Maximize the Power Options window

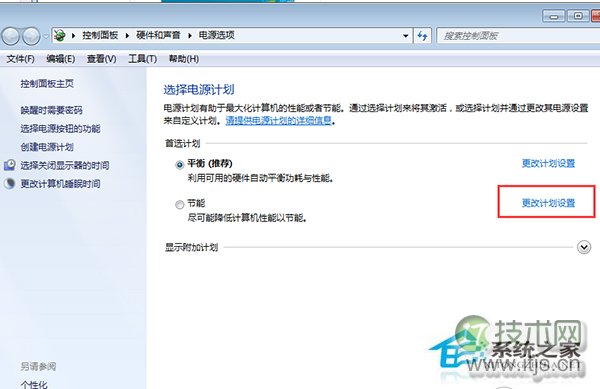pos(578,16)
